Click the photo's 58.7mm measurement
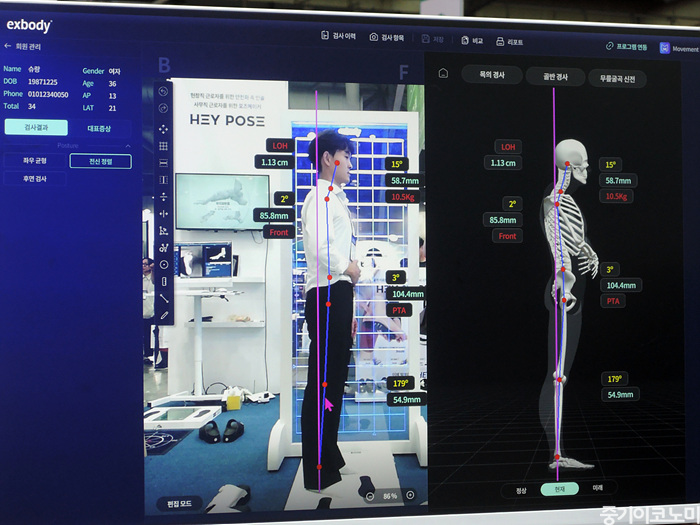The image size is (700, 525). [x=405, y=180]
